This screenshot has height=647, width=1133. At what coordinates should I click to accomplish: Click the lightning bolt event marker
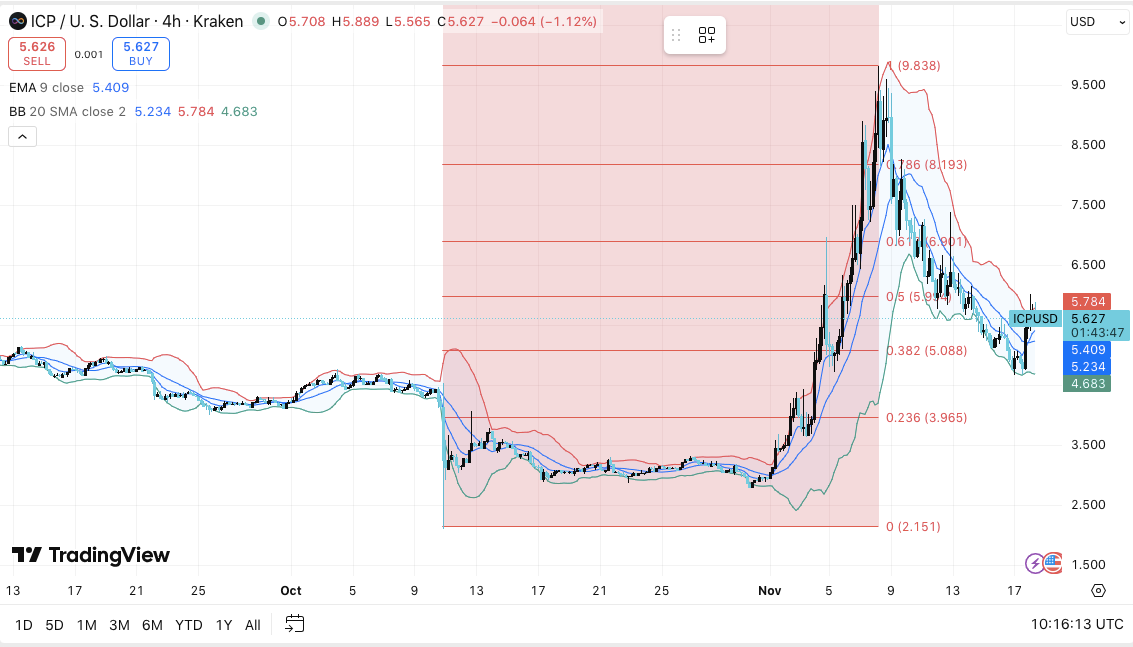pyautogui.click(x=1035, y=563)
